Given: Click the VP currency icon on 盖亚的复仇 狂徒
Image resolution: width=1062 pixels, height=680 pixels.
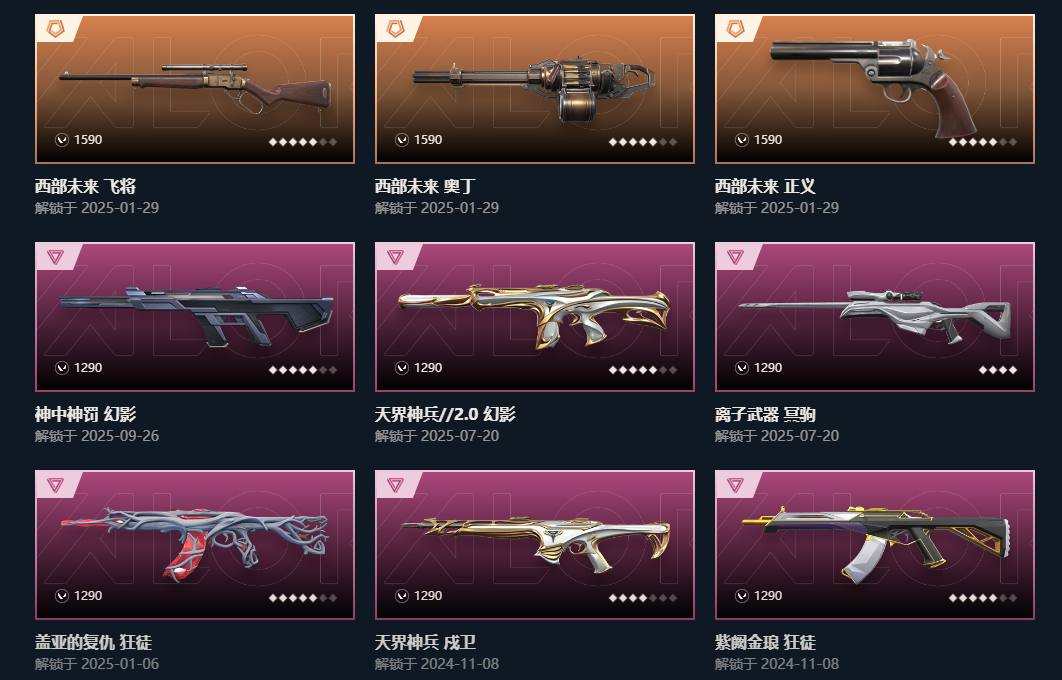Looking at the screenshot, I should pyautogui.click(x=62, y=596).
